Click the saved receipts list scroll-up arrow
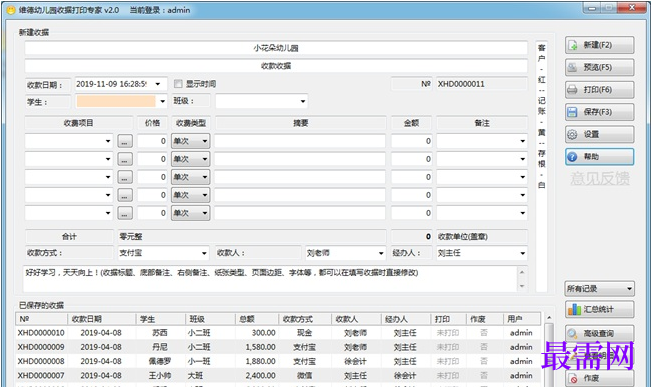 point(549,318)
